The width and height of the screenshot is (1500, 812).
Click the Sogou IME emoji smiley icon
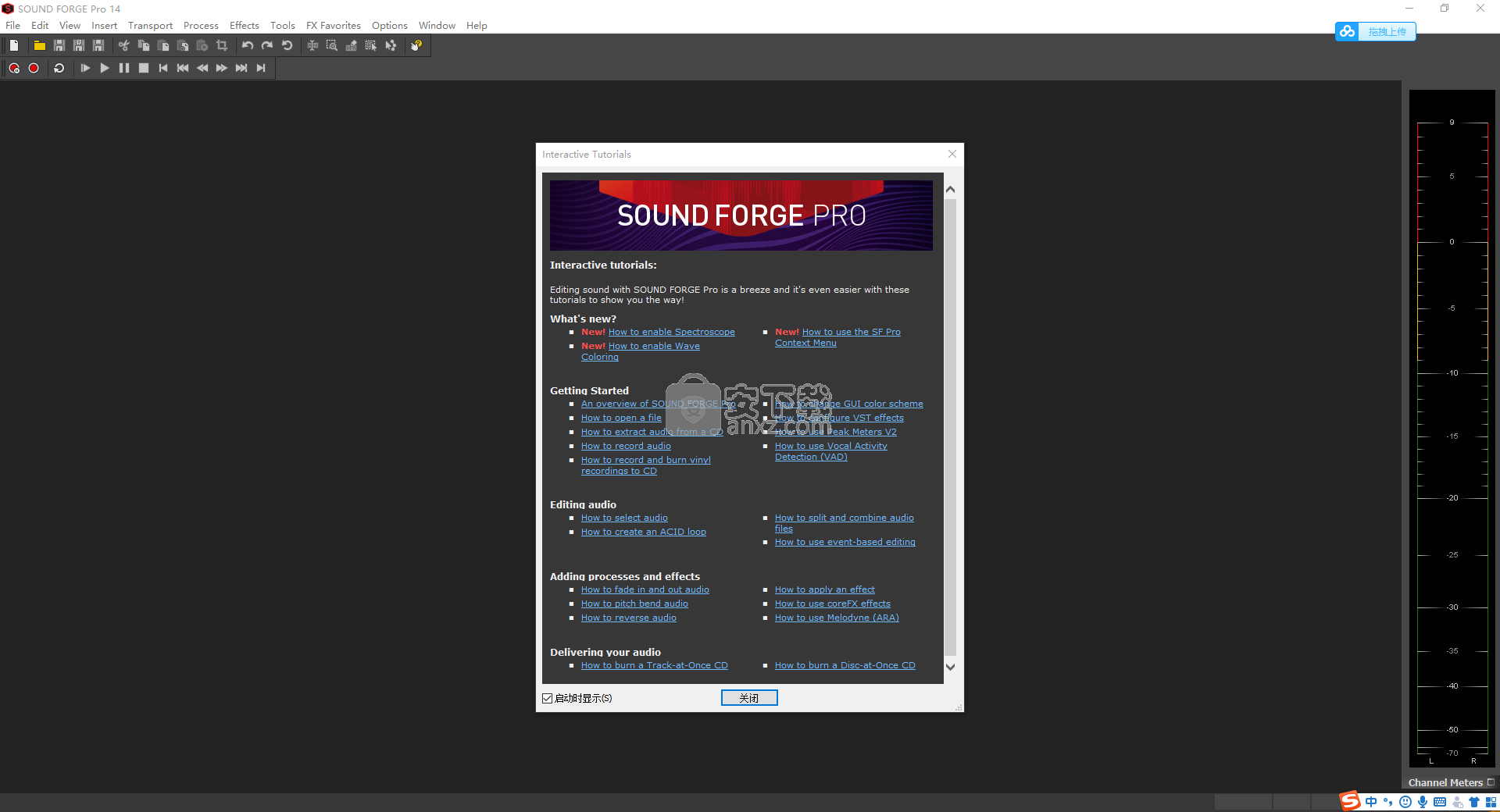point(1405,802)
